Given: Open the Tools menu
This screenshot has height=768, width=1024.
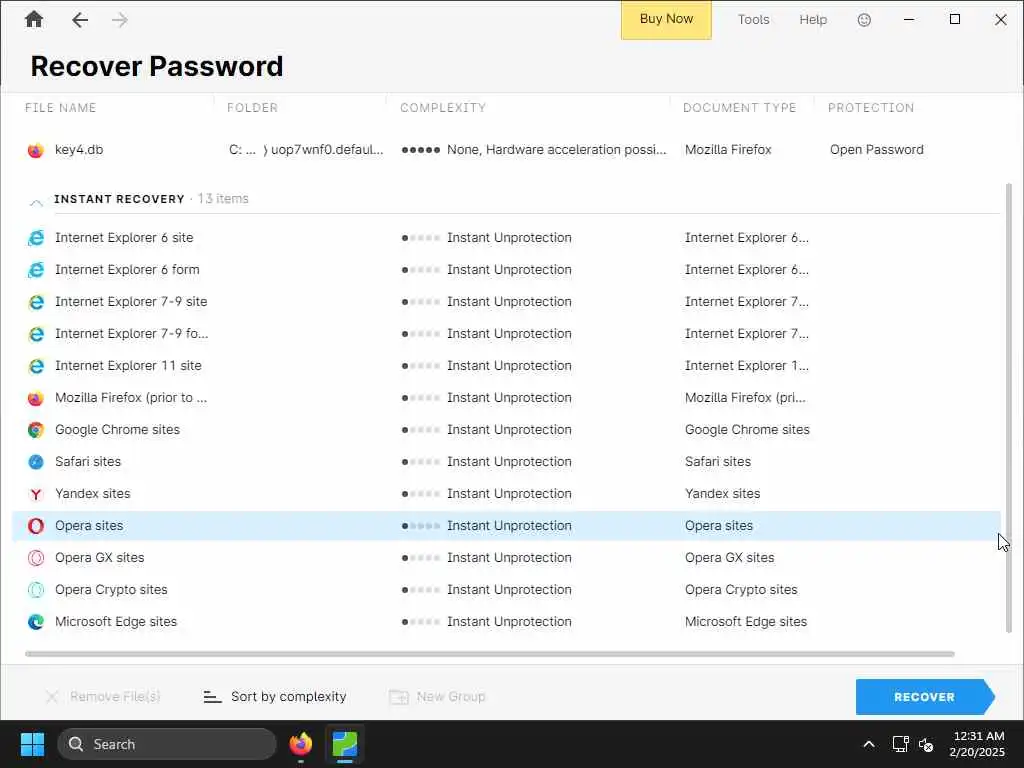Looking at the screenshot, I should pos(753,20).
